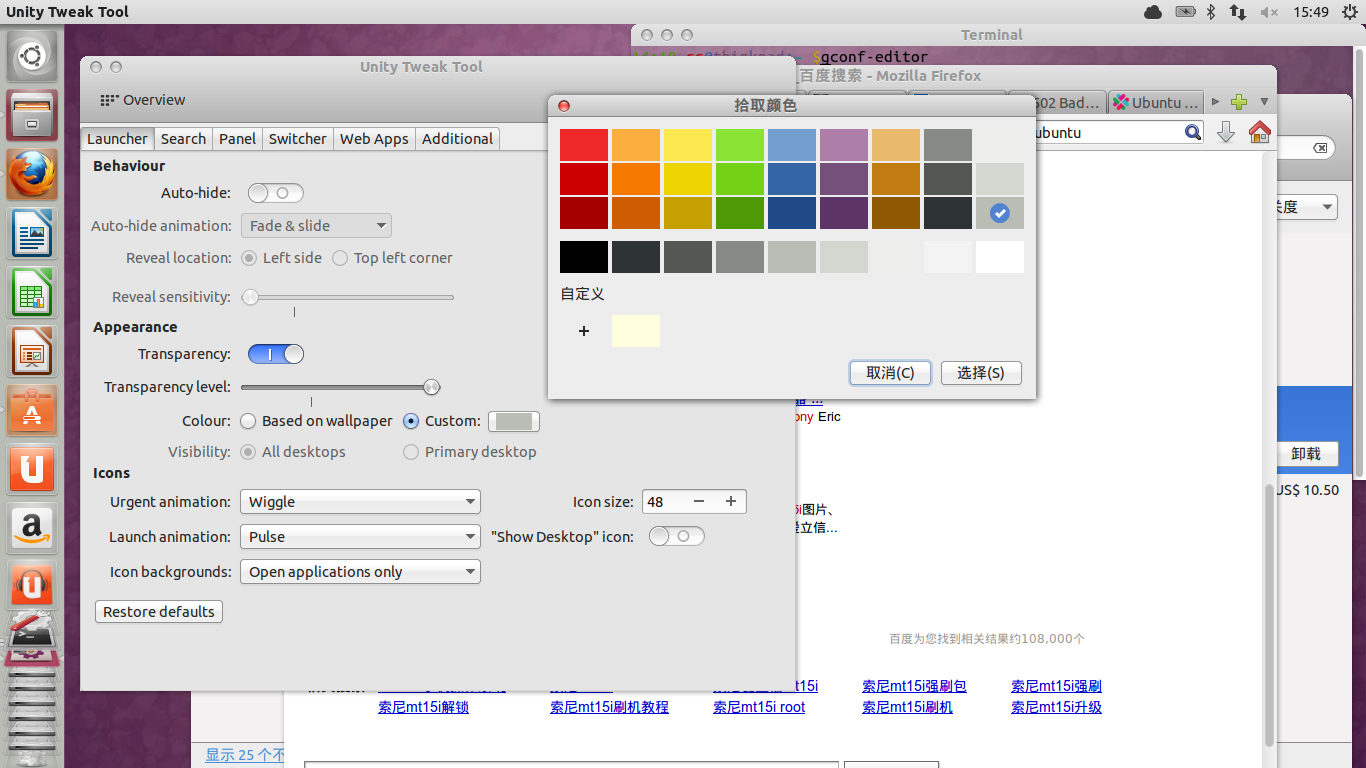This screenshot has width=1366, height=768.
Task: Click the Firefox downloads arrow
Action: (1226, 132)
